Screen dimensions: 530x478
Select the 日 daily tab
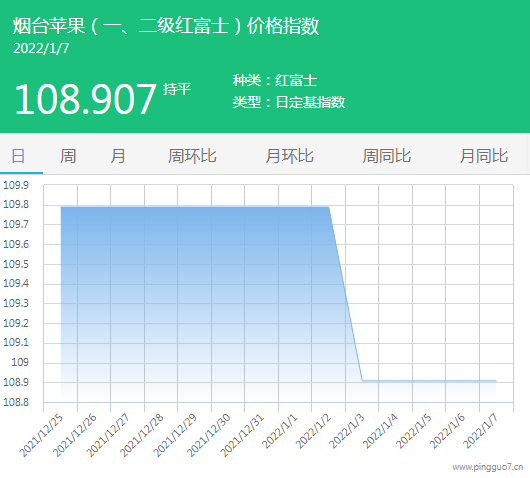(x=18, y=156)
